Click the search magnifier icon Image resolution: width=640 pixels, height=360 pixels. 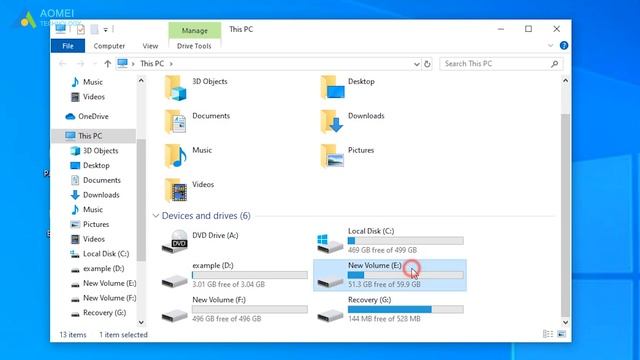554,64
